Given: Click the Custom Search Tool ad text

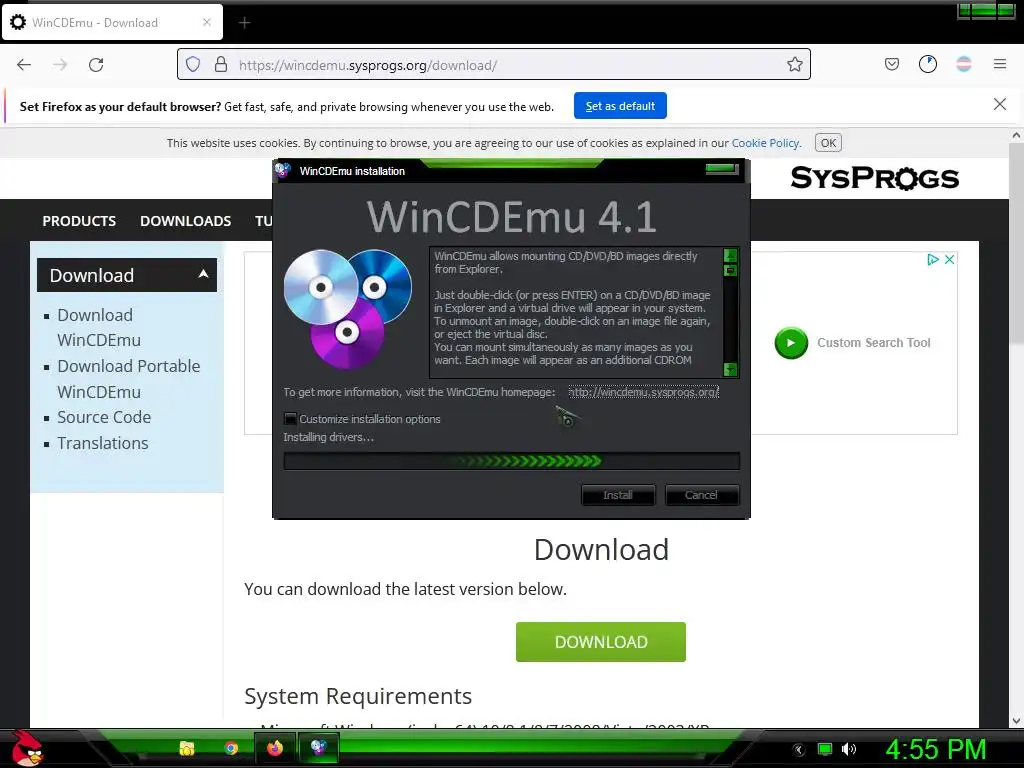Looking at the screenshot, I should [874, 343].
